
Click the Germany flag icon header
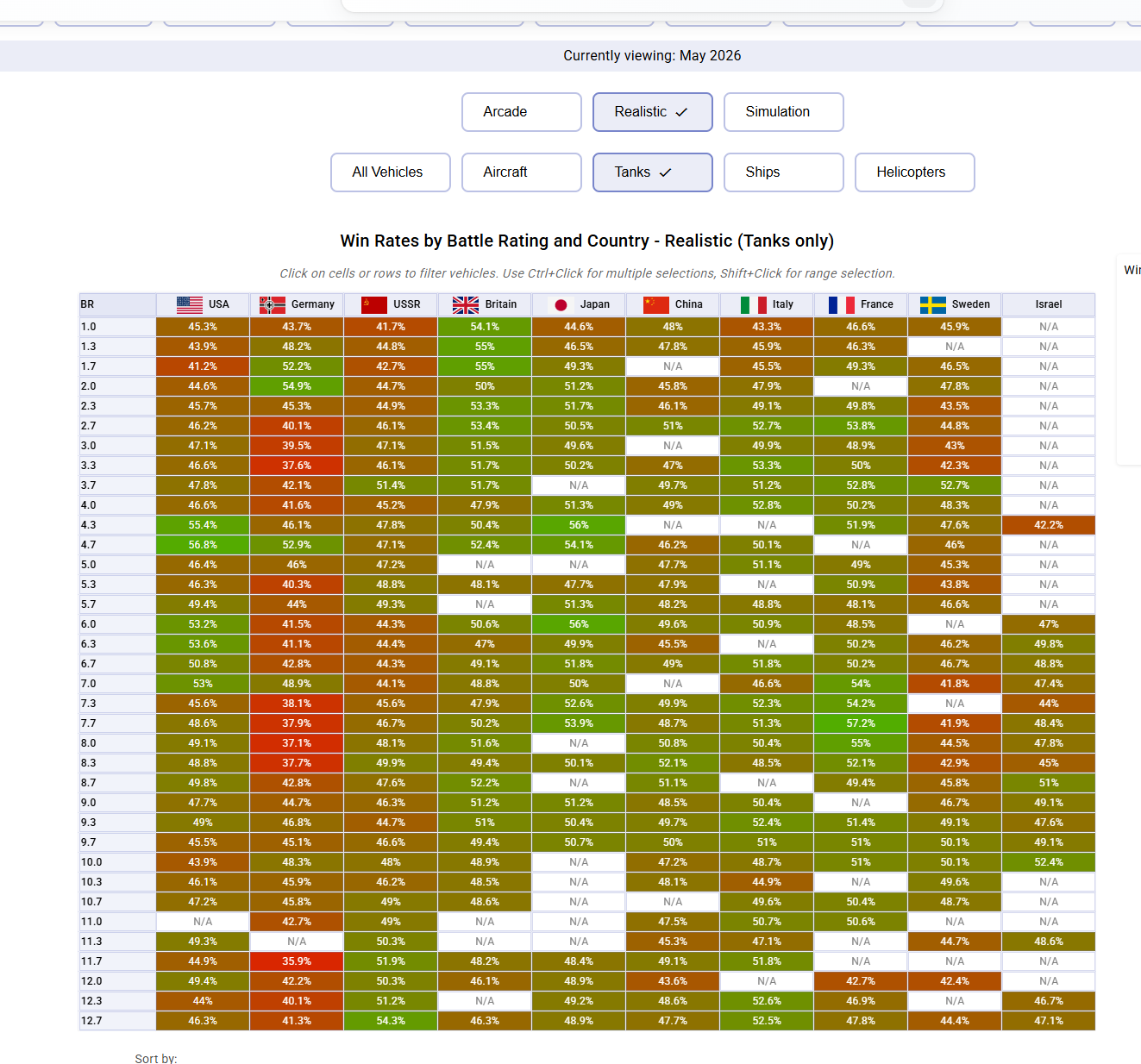tap(273, 304)
